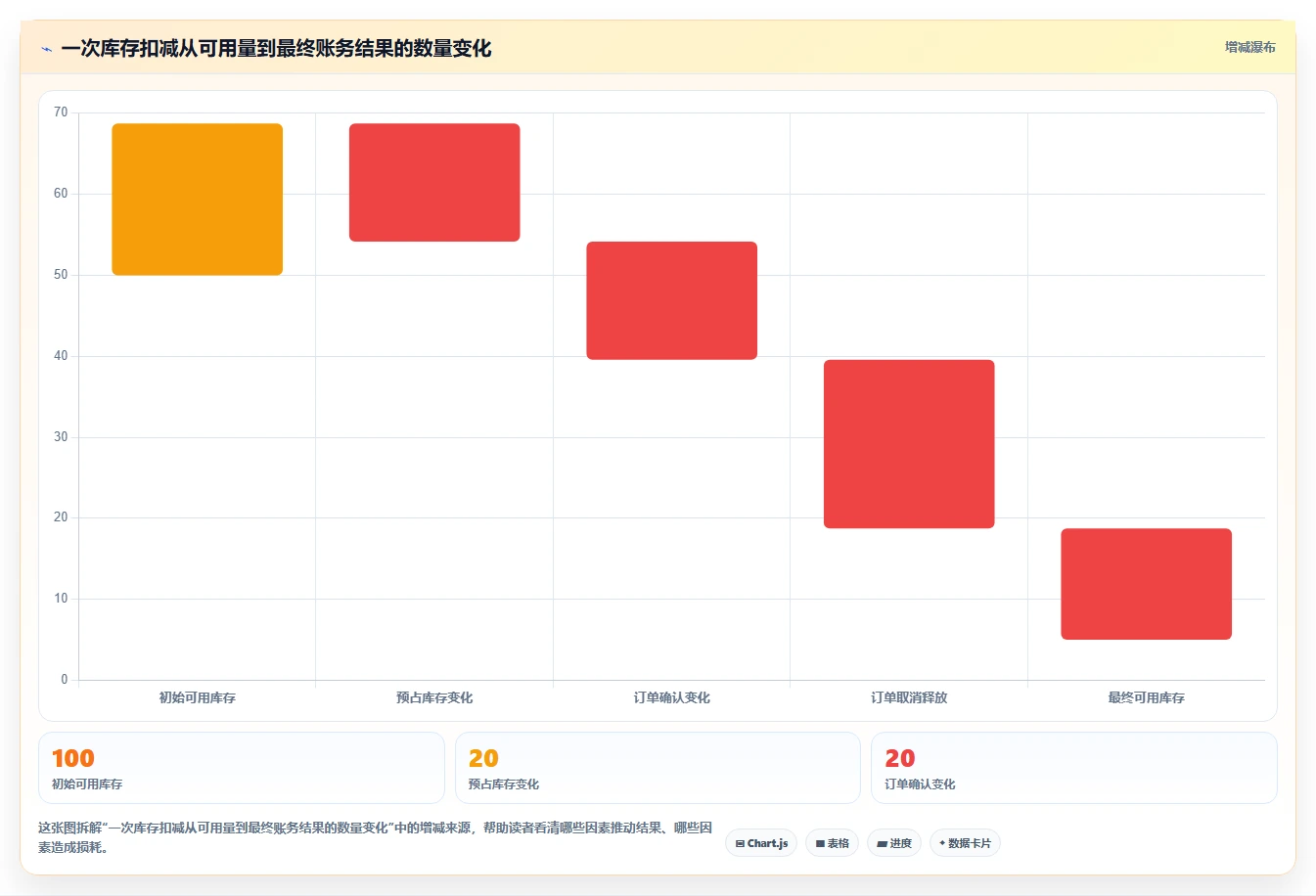This screenshot has height=896, width=1316.
Task: Select the red 最终可用库存 bar
Action: (x=1147, y=584)
